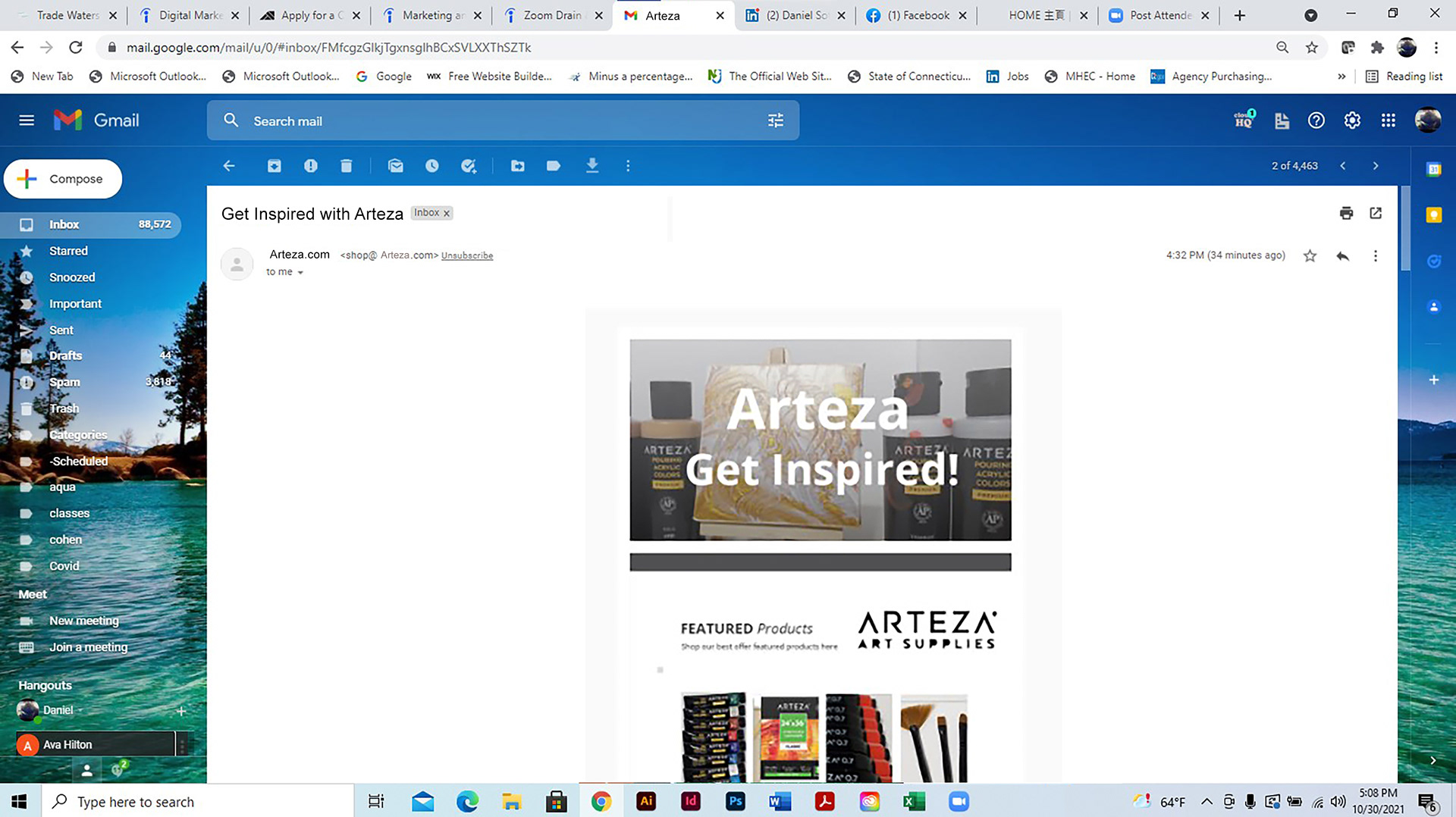Viewport: 1456px width, 817px height.
Task: Open the toolbar More options menu
Action: [x=628, y=165]
